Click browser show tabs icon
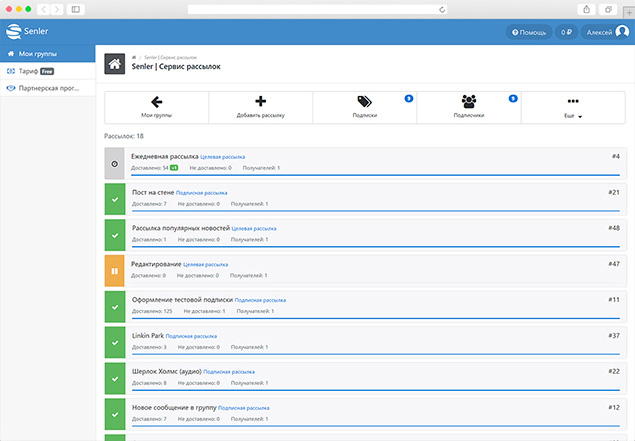The image size is (635, 441). [608, 9]
